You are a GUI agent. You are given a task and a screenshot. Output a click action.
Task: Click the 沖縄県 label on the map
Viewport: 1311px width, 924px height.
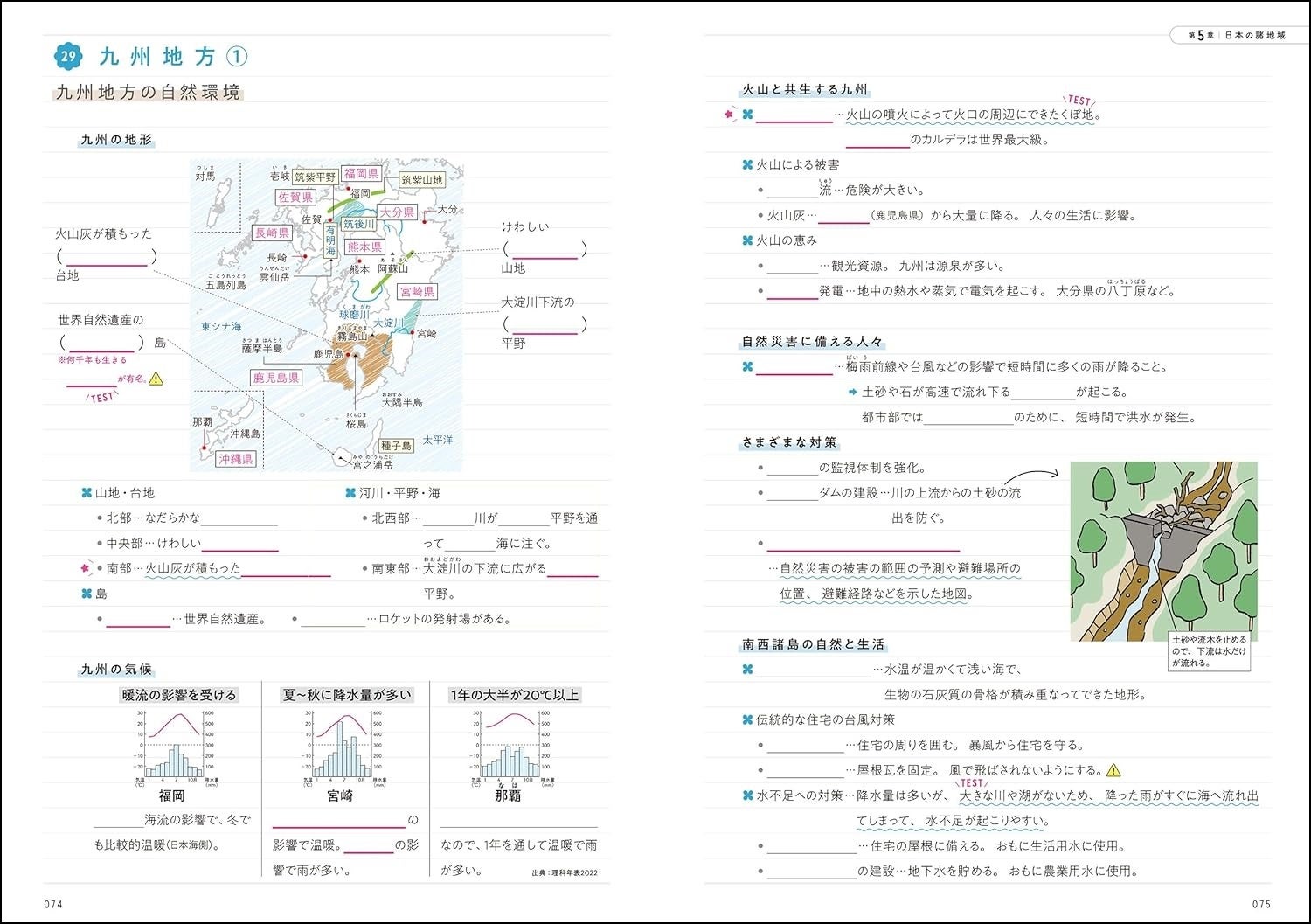click(236, 459)
